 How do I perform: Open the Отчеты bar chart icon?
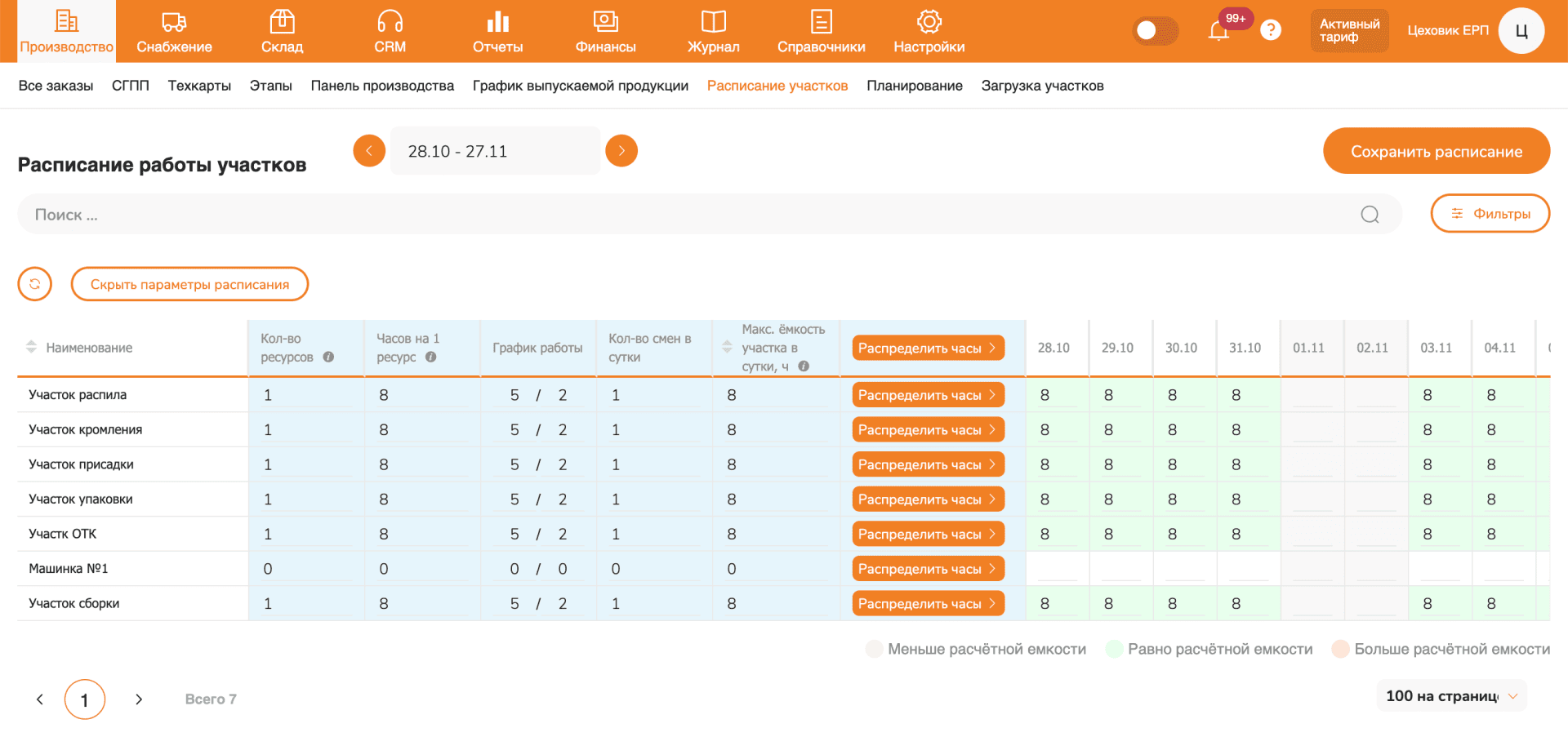(497, 31)
